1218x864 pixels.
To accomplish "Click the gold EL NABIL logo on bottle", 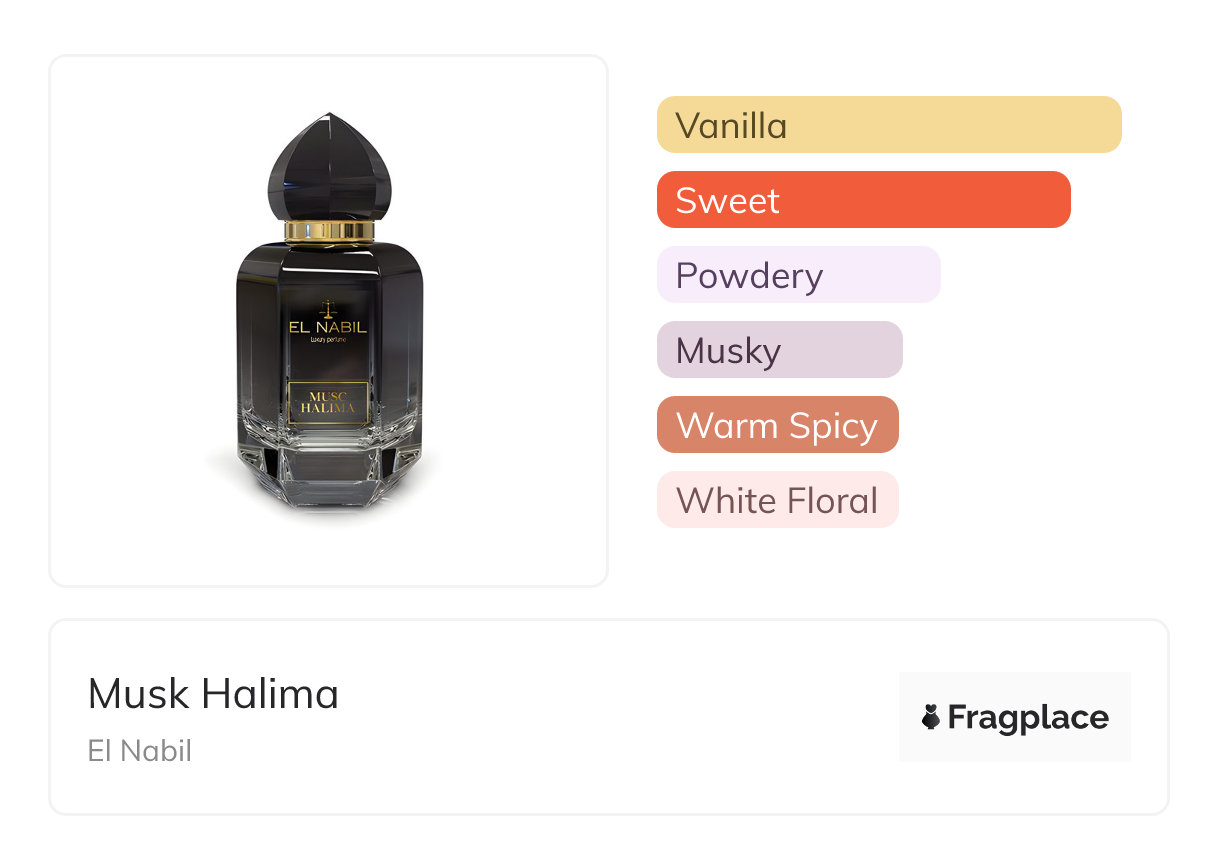I will 329,327.
